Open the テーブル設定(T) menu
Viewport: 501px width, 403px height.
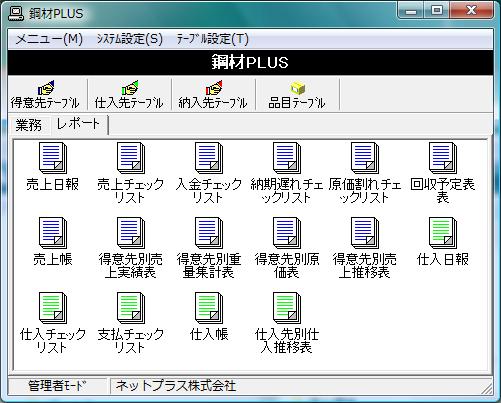pos(212,39)
